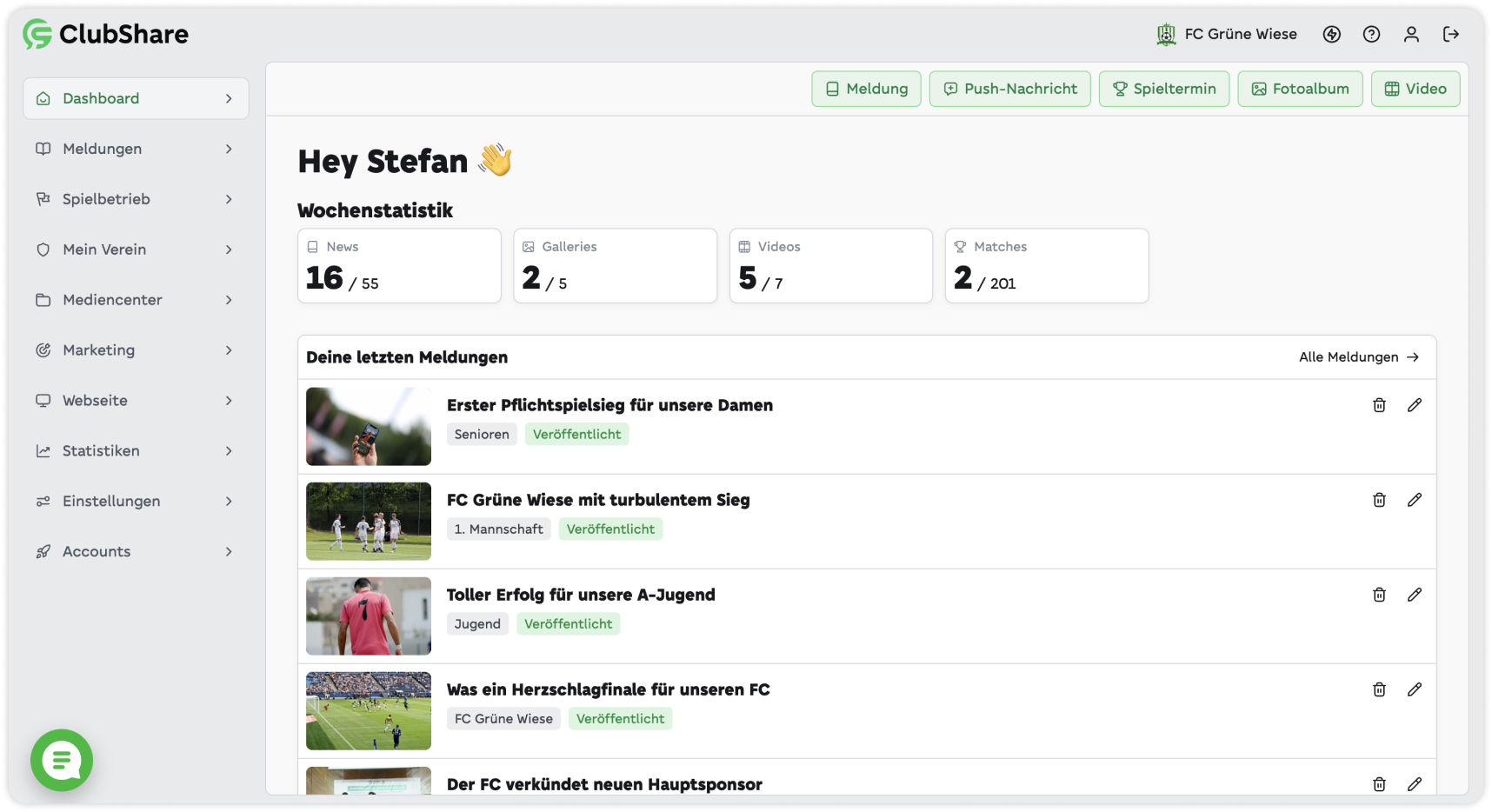This screenshot has width=1492, height=812.
Task: Open the Videos statistic card
Action: [x=830, y=266]
